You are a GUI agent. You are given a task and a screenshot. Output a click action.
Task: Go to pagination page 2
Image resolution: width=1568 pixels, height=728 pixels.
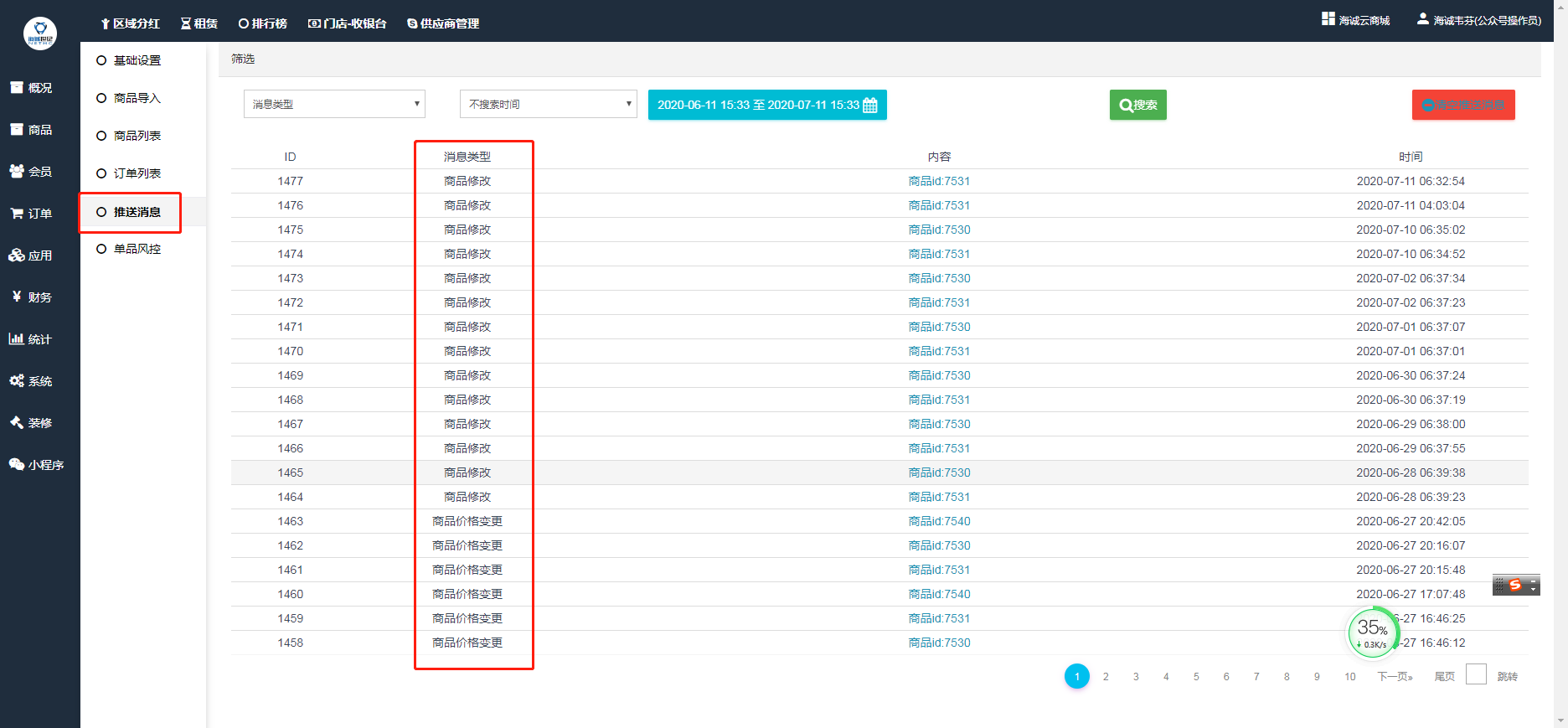pyautogui.click(x=1106, y=676)
